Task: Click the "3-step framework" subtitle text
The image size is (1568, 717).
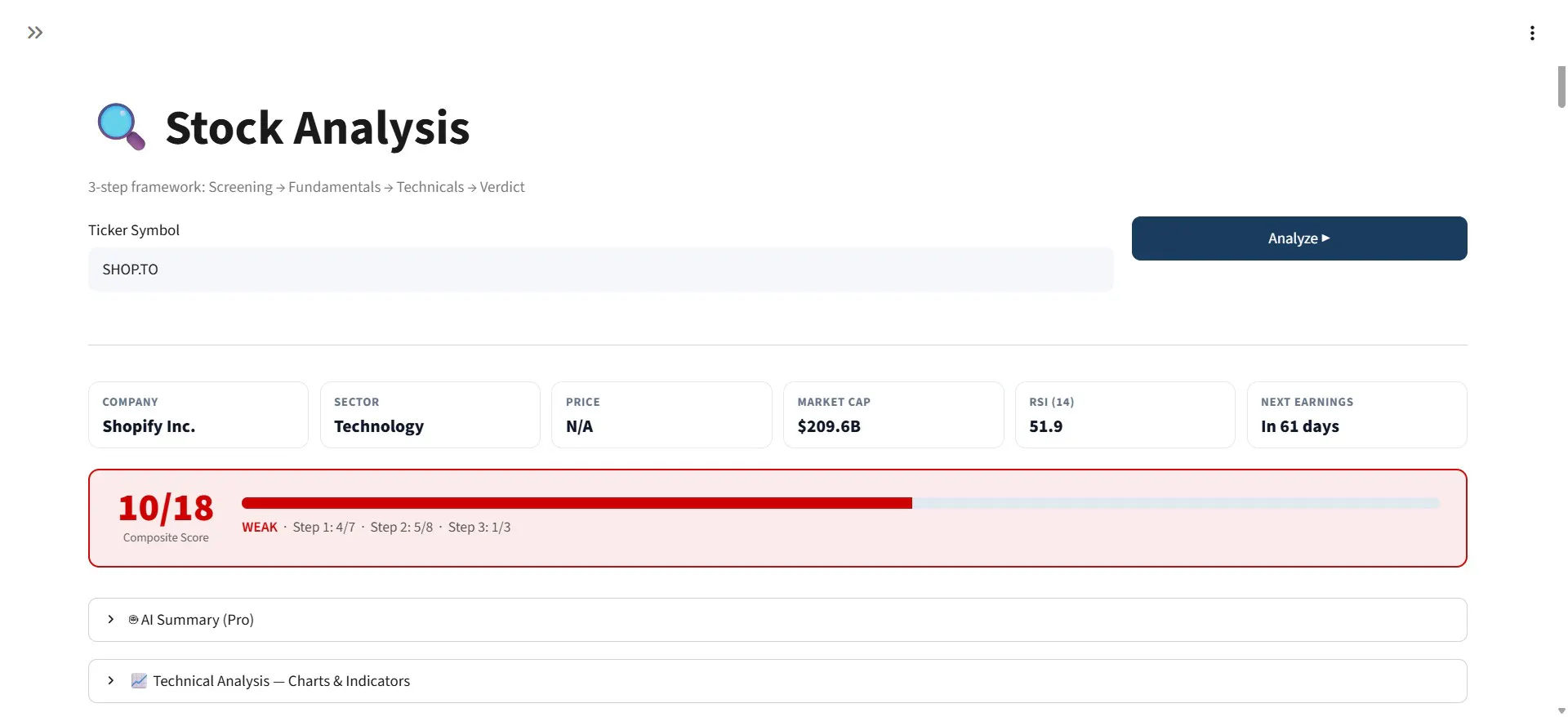Action: tap(306, 187)
